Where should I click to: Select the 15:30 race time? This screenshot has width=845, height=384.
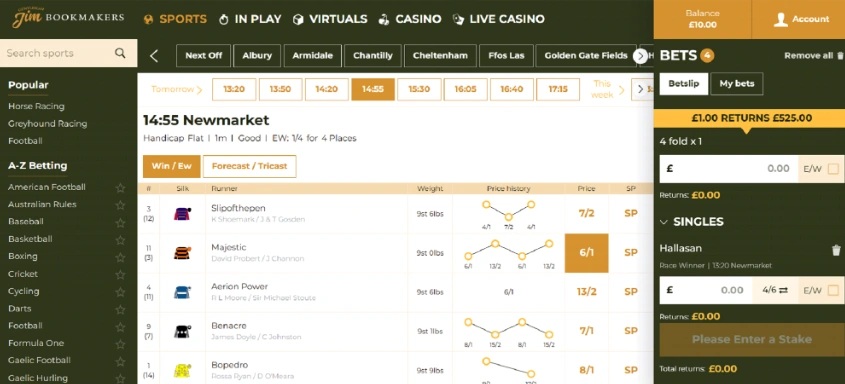[x=419, y=89]
